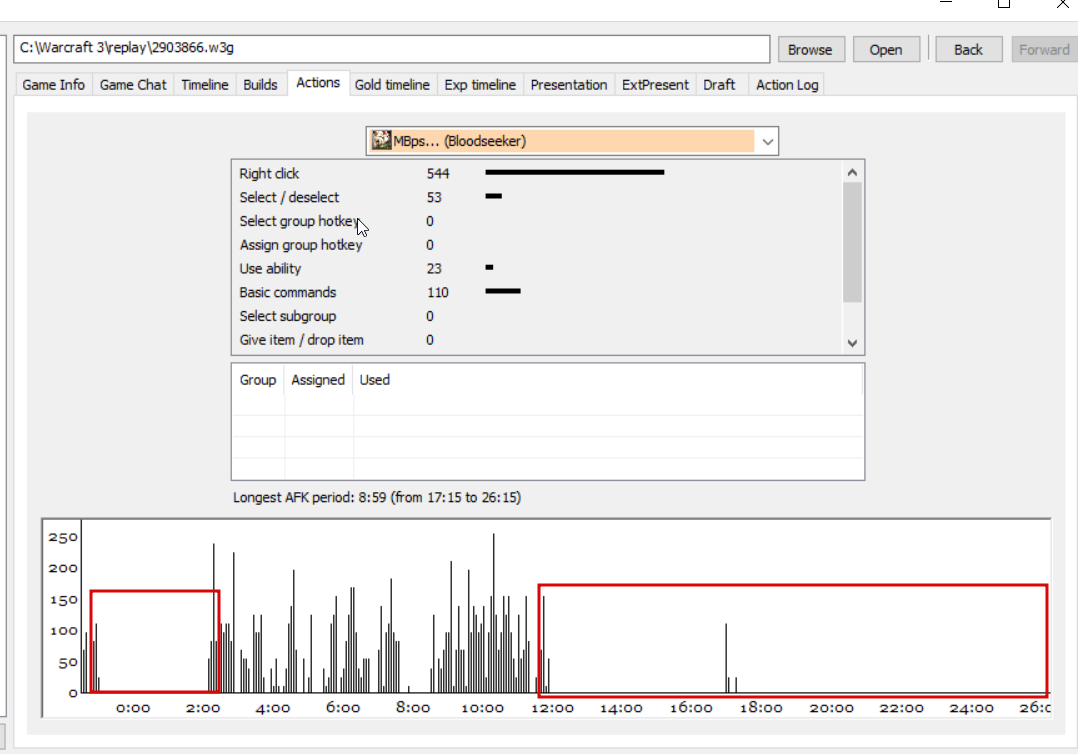Image resolution: width=1078 pixels, height=754 pixels.
Task: Click the Back button
Action: 968,49
